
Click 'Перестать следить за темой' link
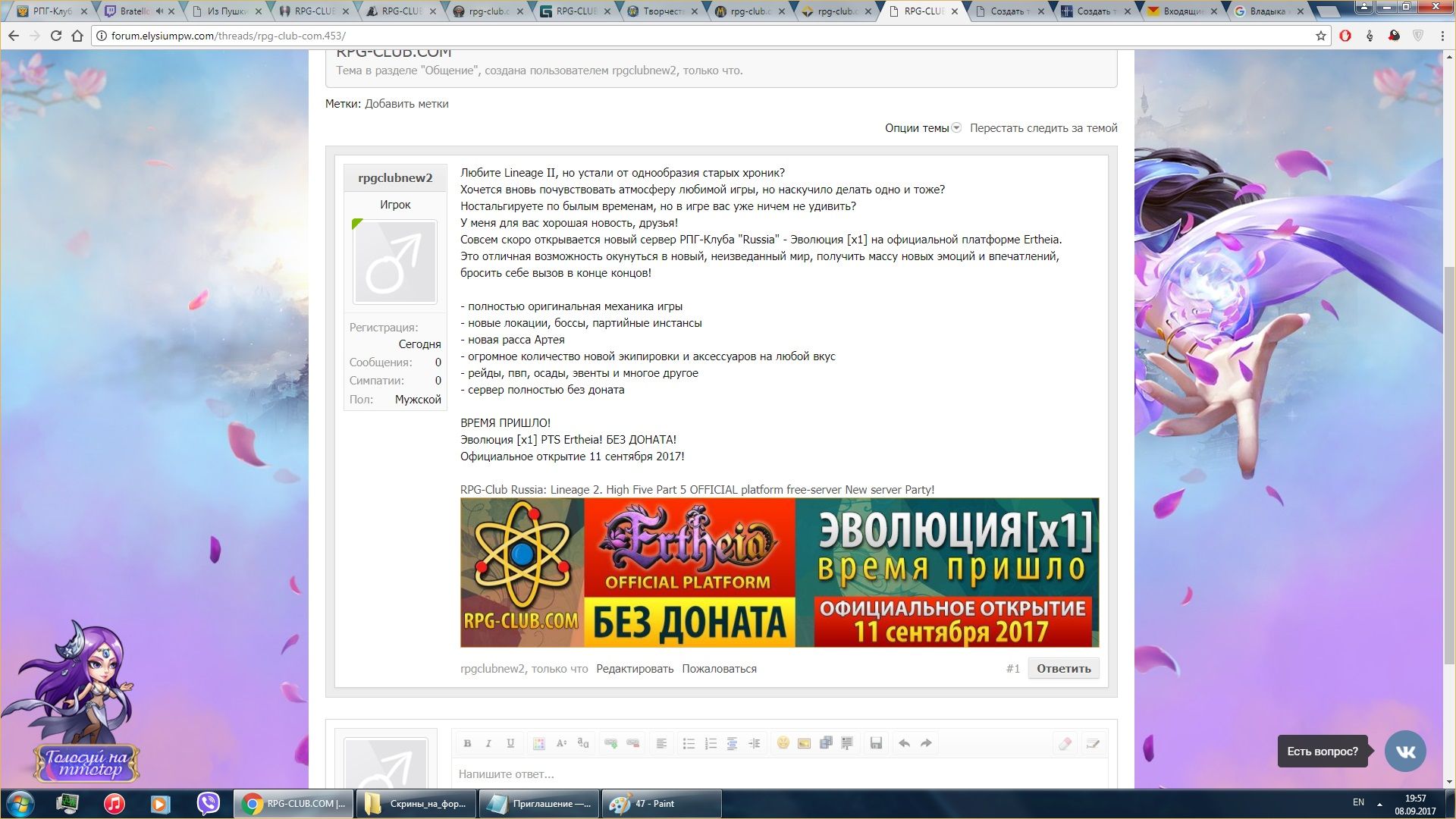pyautogui.click(x=1043, y=128)
